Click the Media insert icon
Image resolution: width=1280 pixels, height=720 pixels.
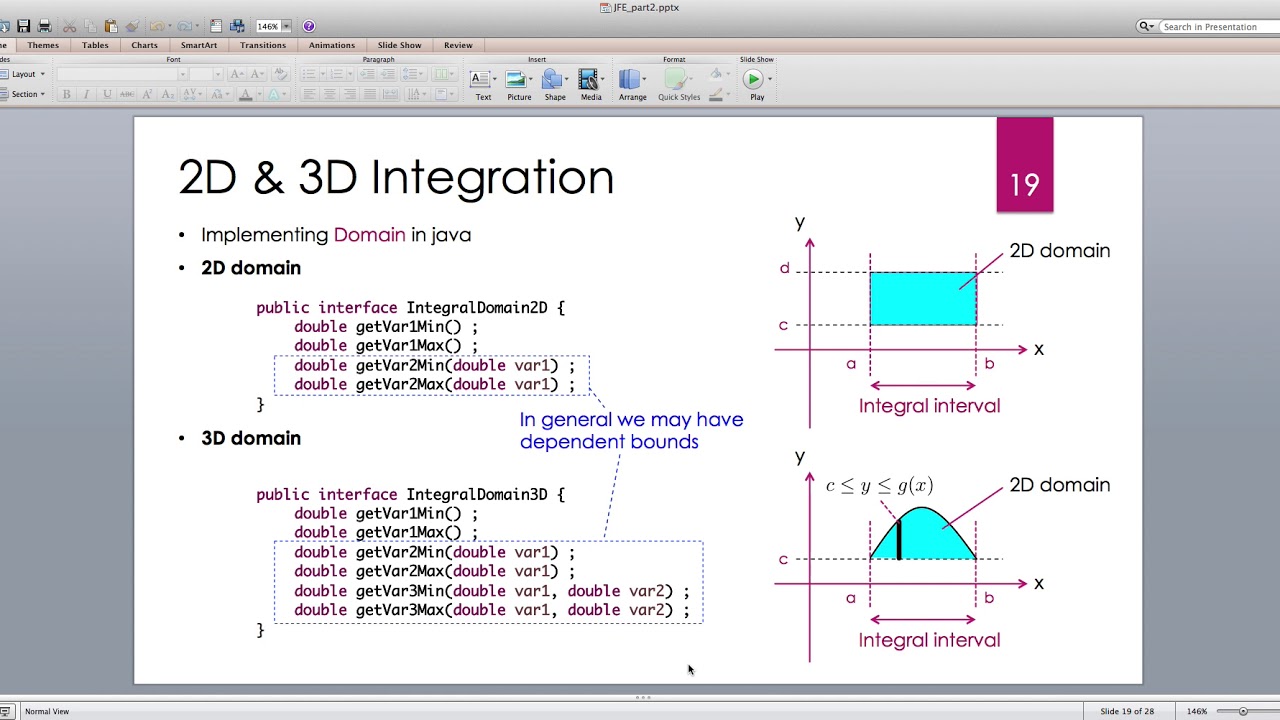coord(591,84)
